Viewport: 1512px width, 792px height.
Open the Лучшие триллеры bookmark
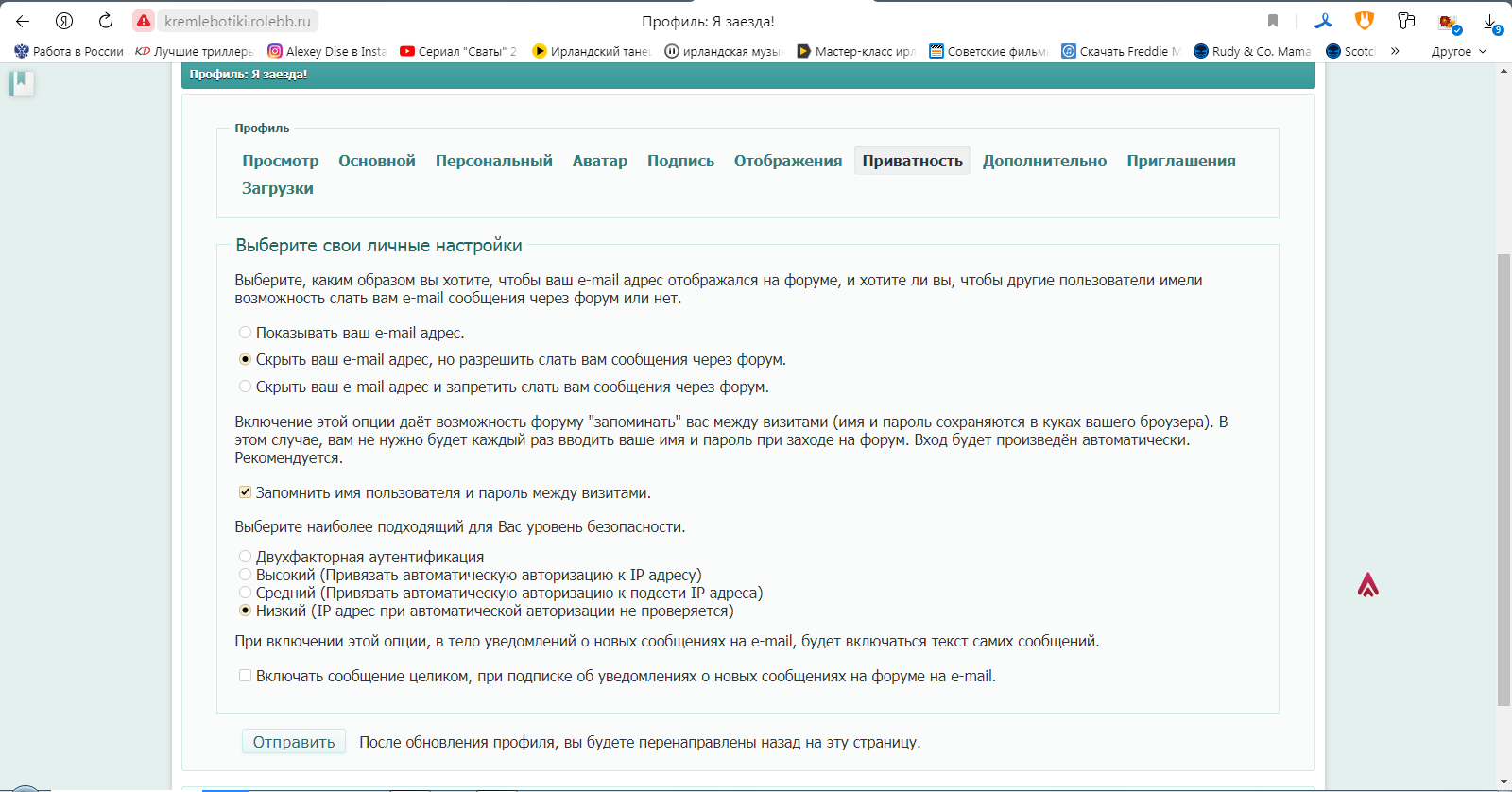point(194,51)
